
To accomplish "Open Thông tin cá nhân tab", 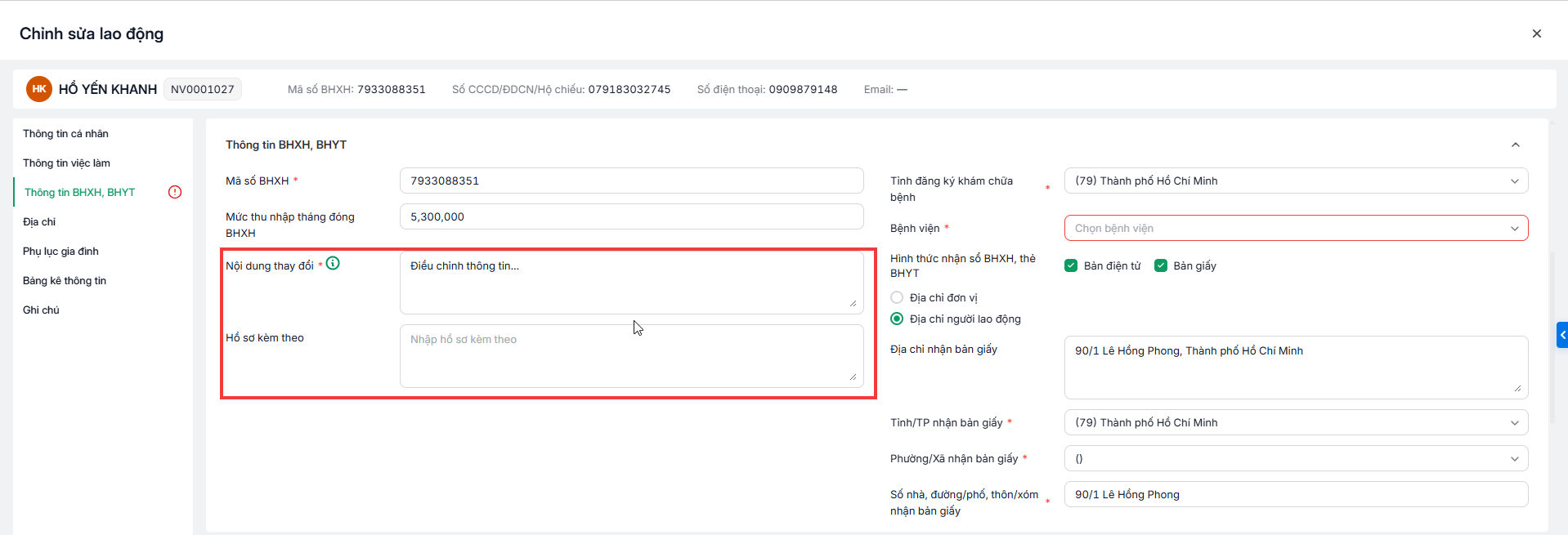I will coord(65,133).
